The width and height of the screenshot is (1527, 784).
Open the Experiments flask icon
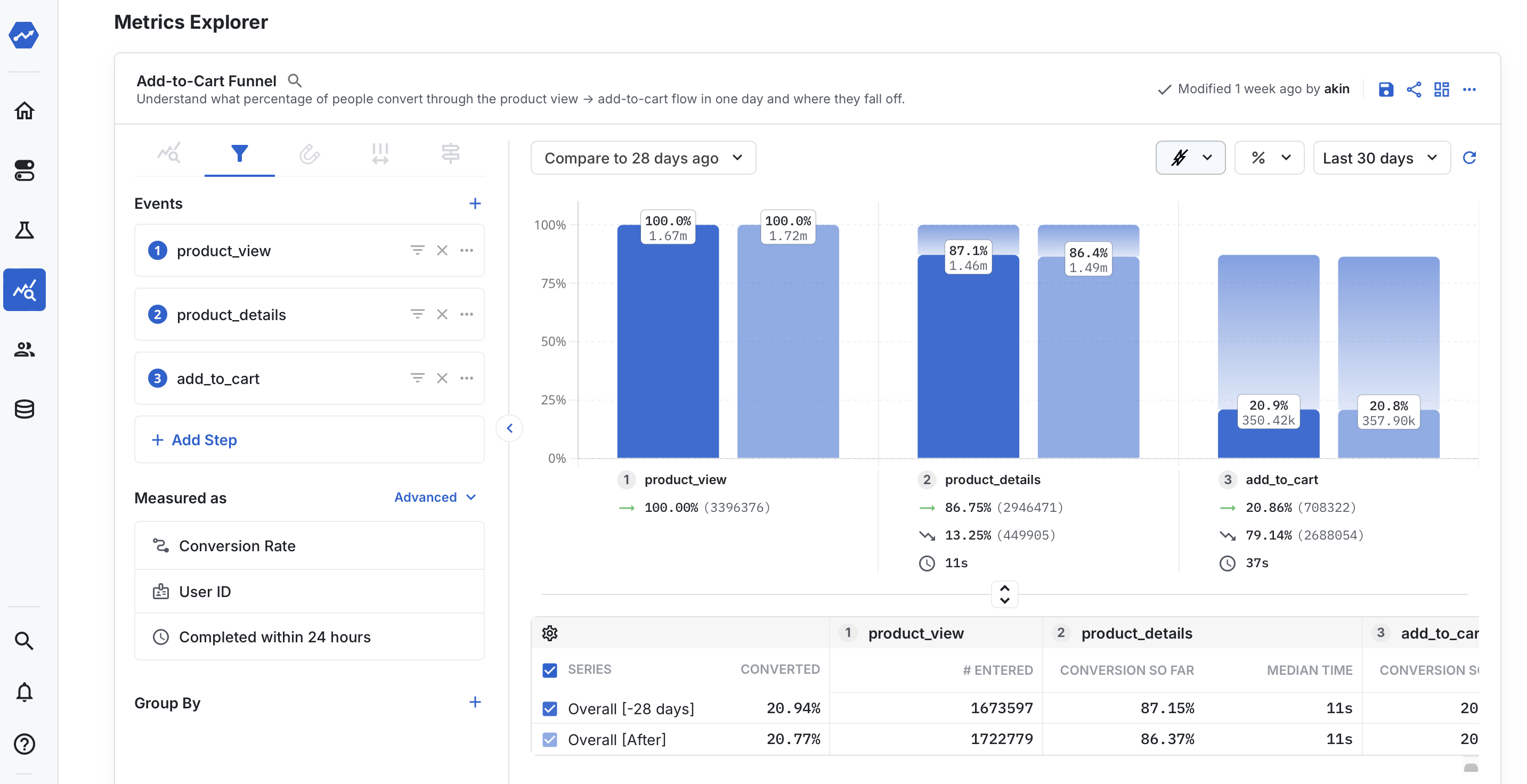click(25, 230)
